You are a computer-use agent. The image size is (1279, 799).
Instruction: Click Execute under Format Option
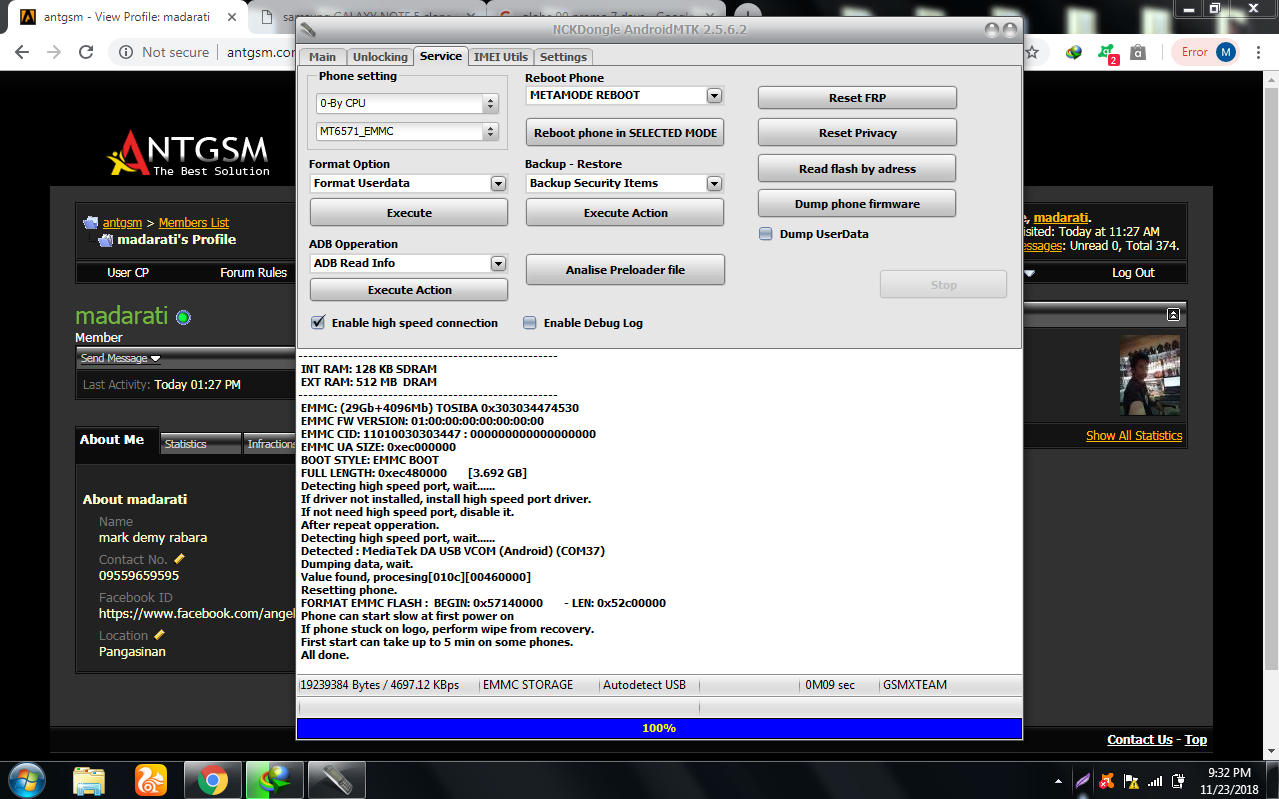(409, 213)
